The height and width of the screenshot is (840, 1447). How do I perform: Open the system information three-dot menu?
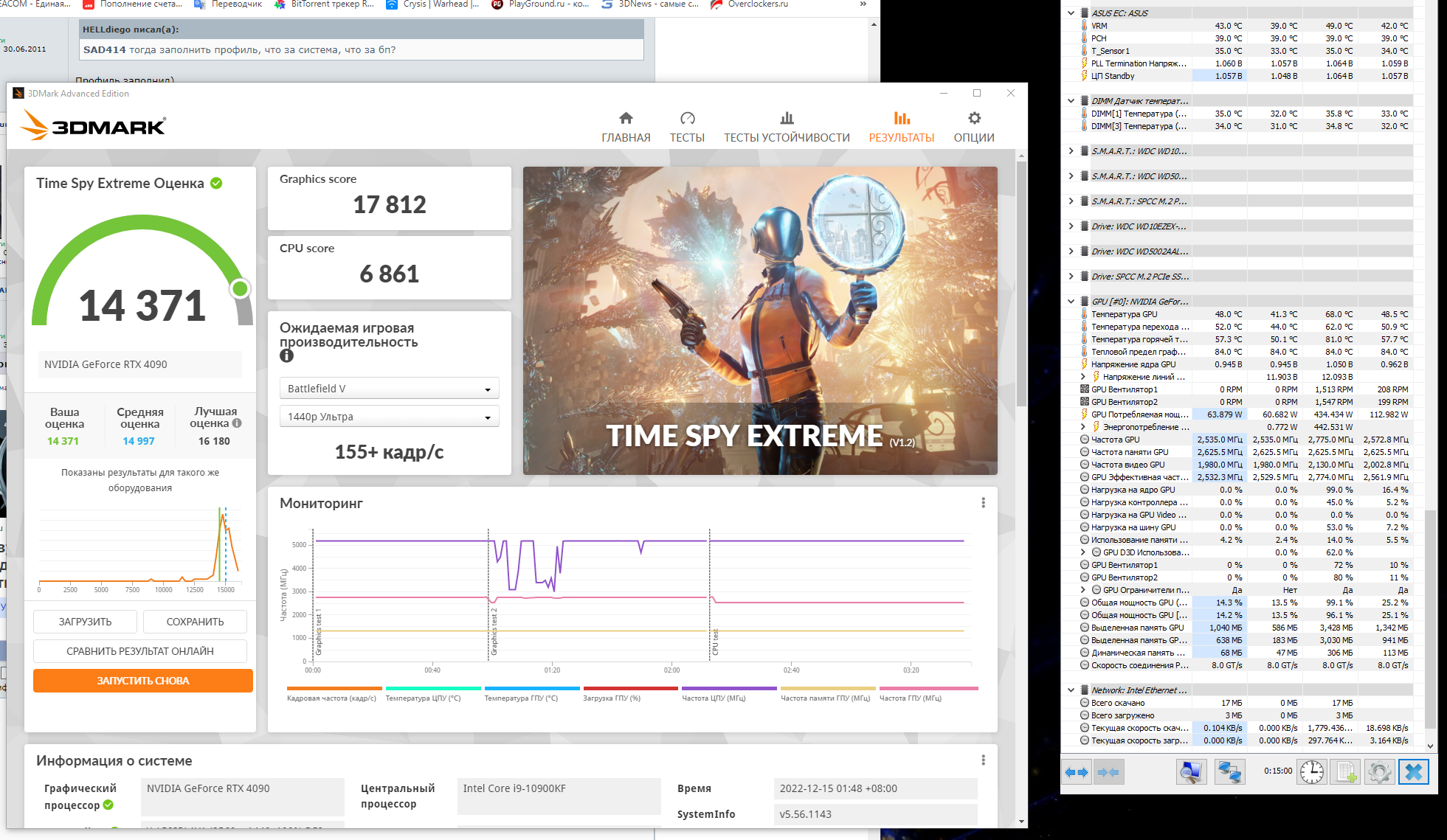tap(983, 760)
